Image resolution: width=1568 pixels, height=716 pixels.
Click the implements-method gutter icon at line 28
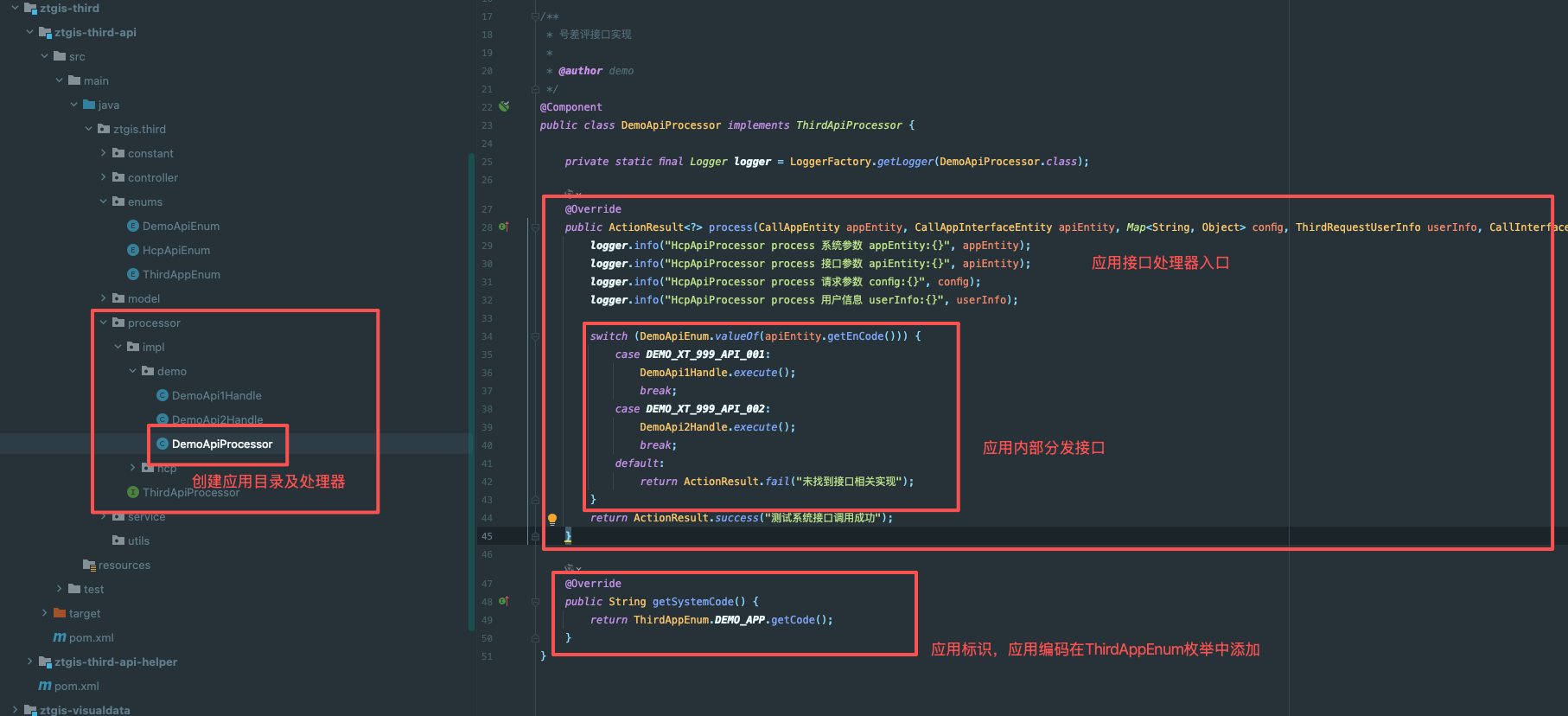click(504, 227)
